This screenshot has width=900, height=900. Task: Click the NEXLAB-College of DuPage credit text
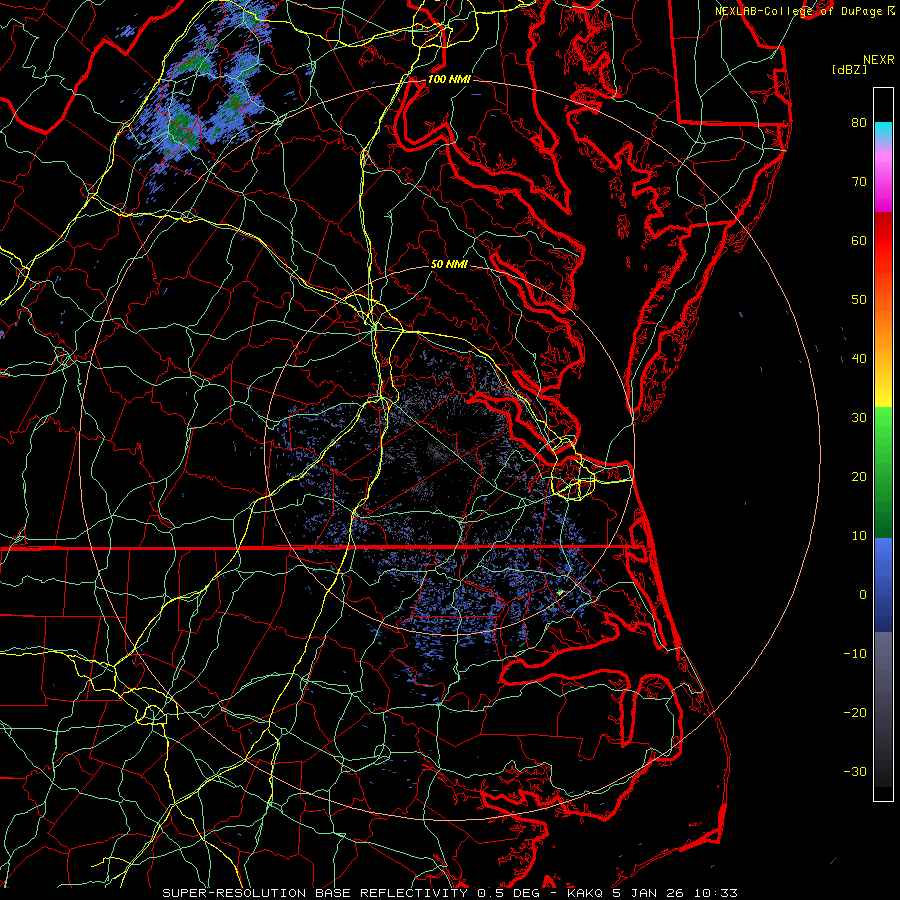[x=800, y=11]
